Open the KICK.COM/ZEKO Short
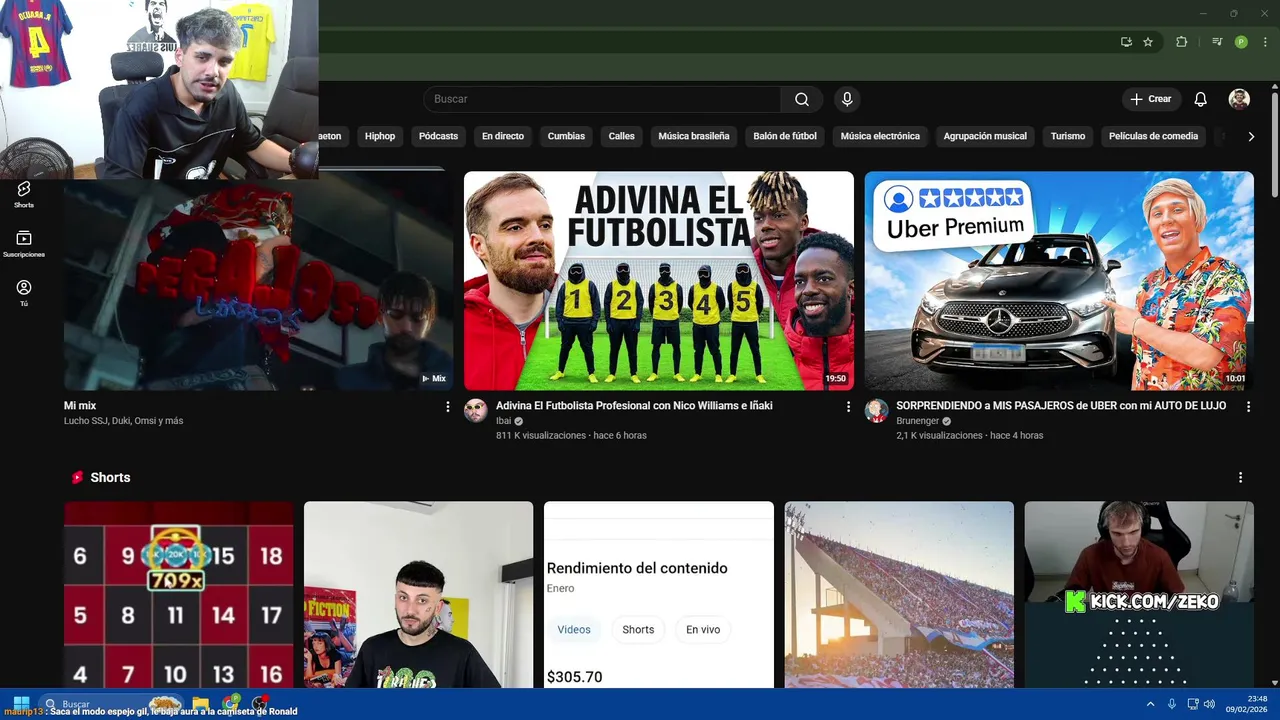 pyautogui.click(x=1139, y=595)
